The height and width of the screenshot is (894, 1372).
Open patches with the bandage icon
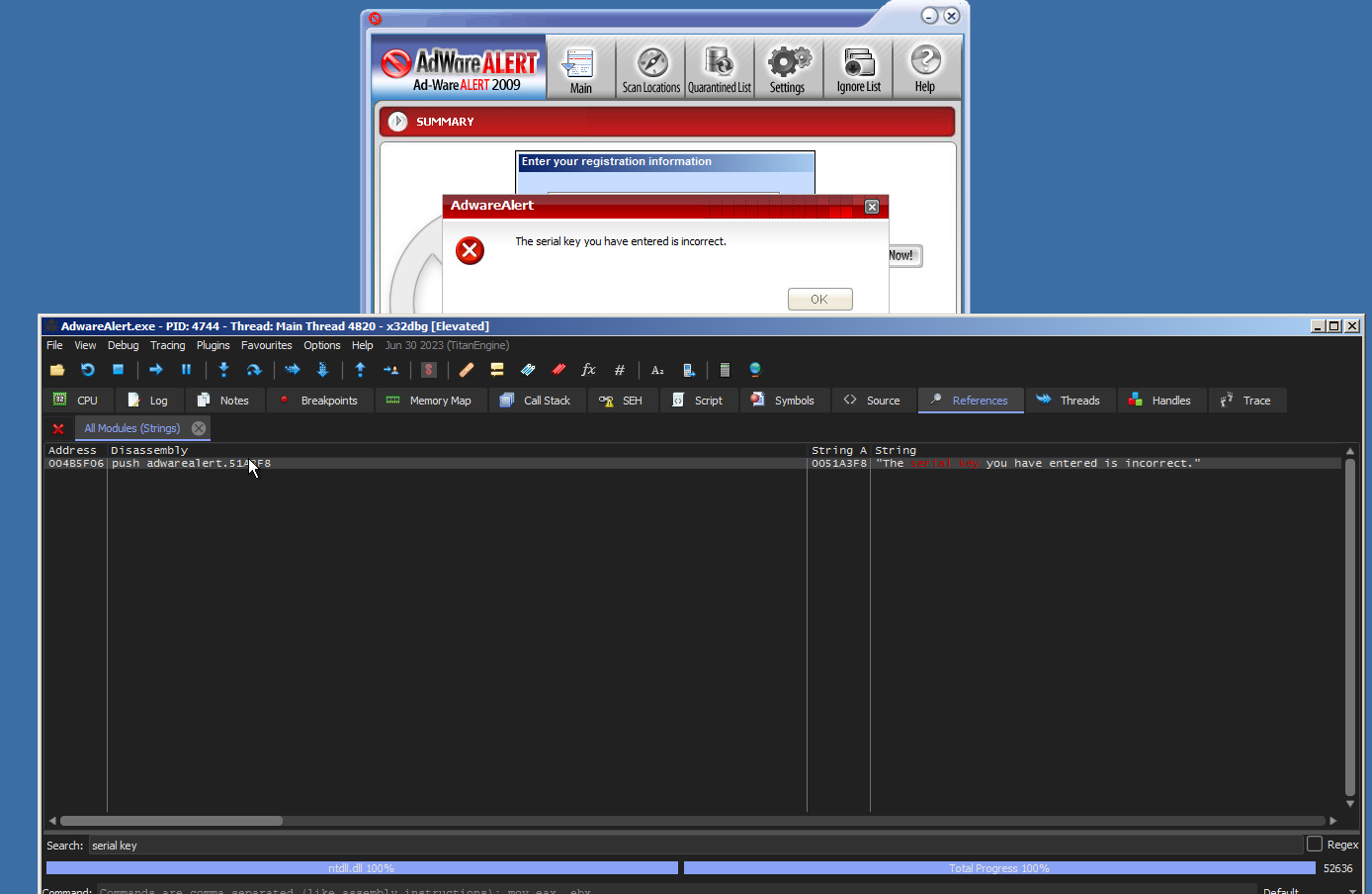pos(467,370)
